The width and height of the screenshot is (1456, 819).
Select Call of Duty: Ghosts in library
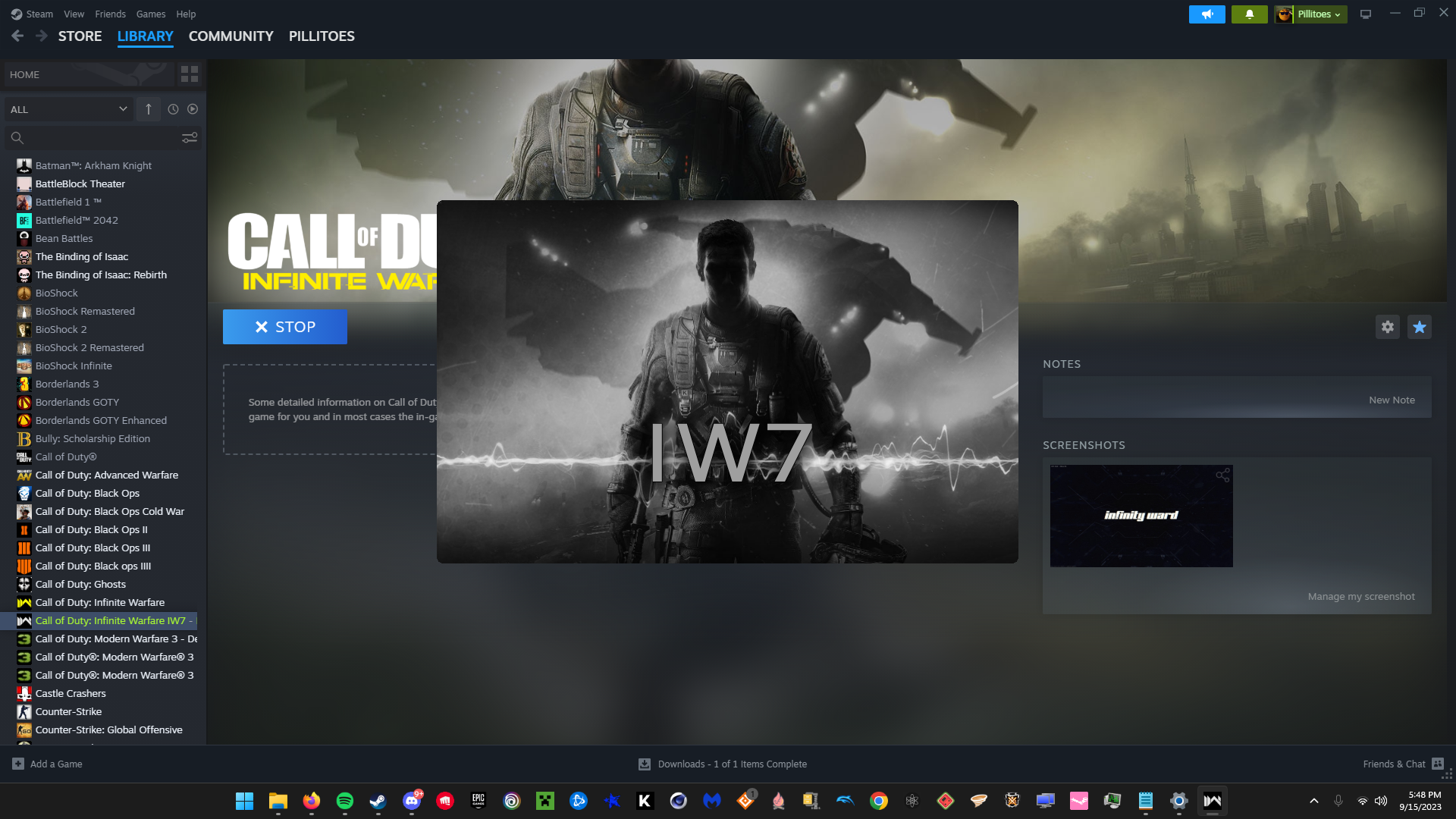(80, 584)
